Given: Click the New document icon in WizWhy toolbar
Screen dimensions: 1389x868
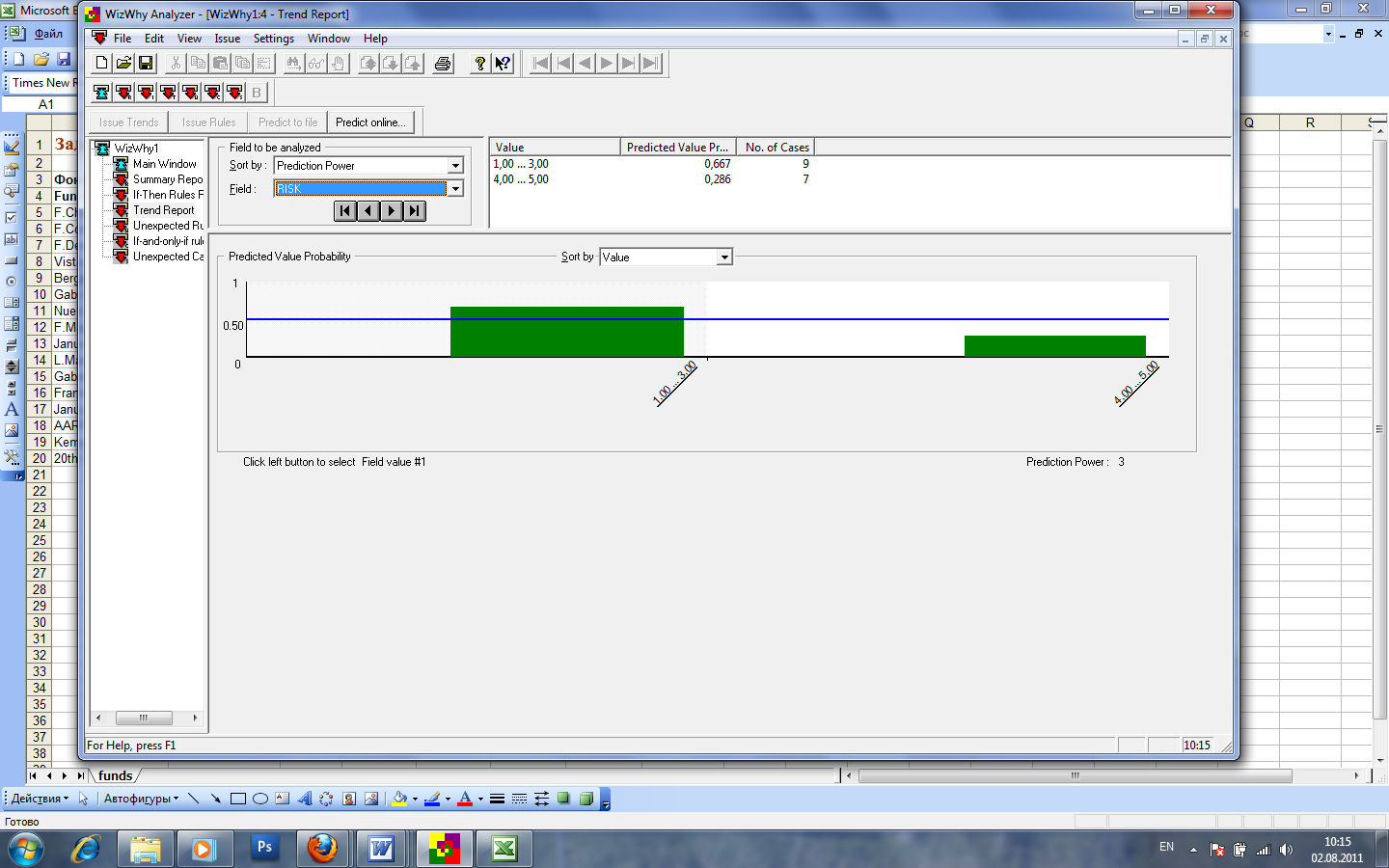Looking at the screenshot, I should coord(101,64).
